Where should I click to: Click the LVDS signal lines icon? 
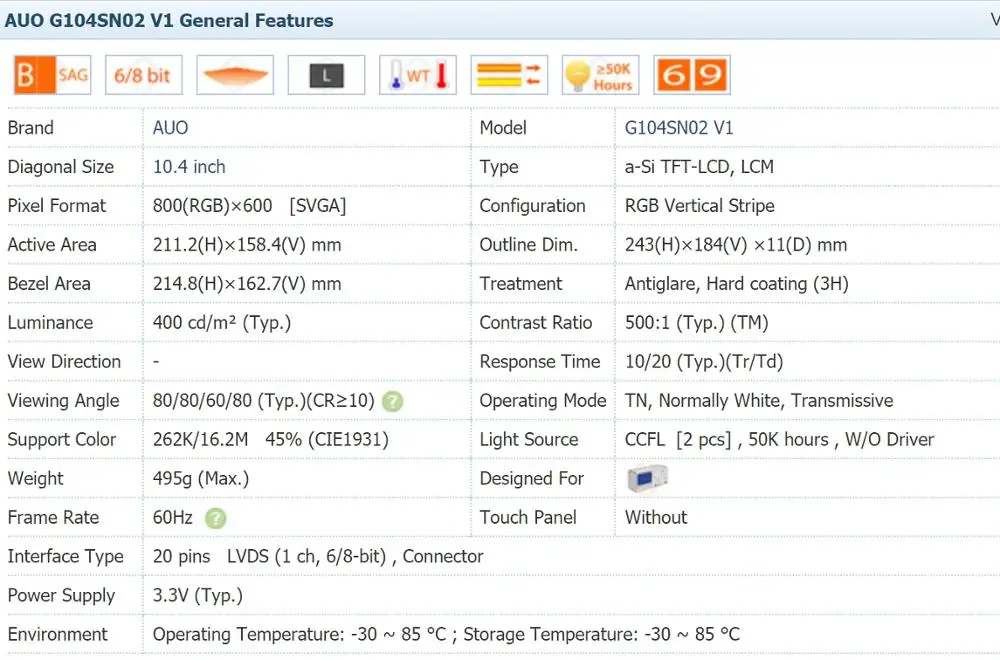(509, 75)
